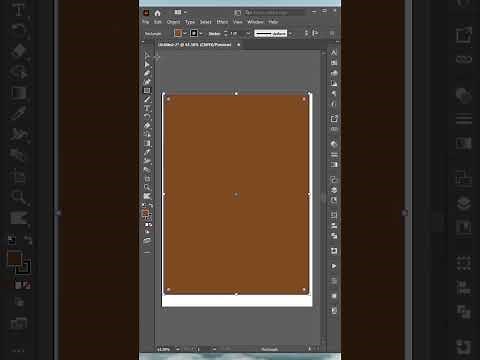480x360 pixels.
Task: Open the Effect menu
Action: click(x=222, y=22)
